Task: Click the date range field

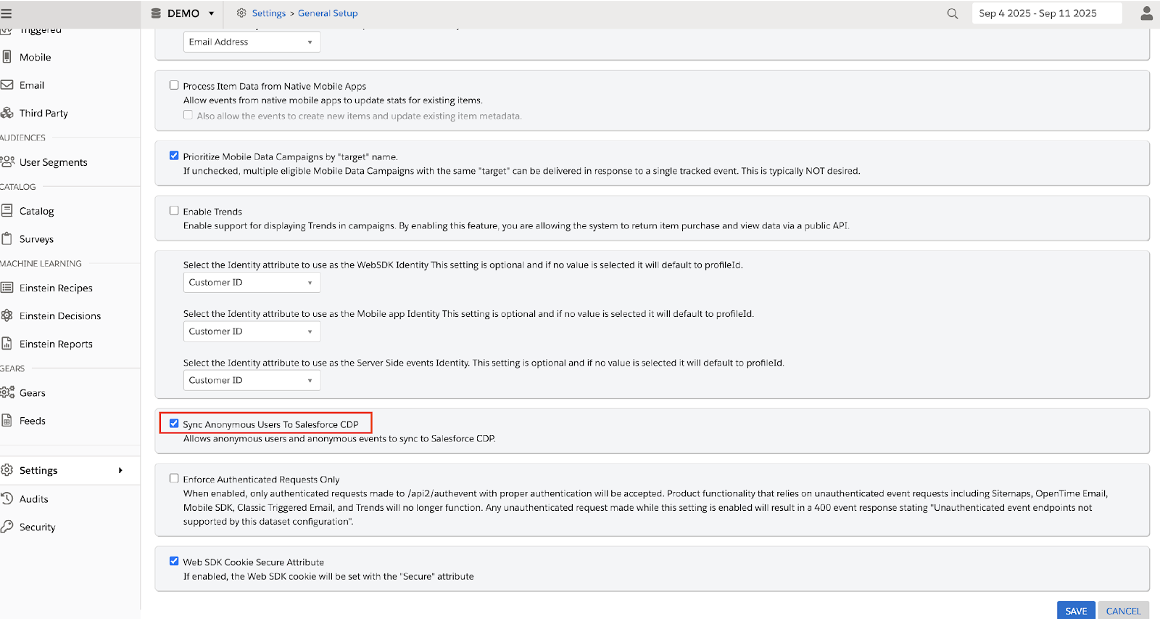Action: coord(1046,13)
